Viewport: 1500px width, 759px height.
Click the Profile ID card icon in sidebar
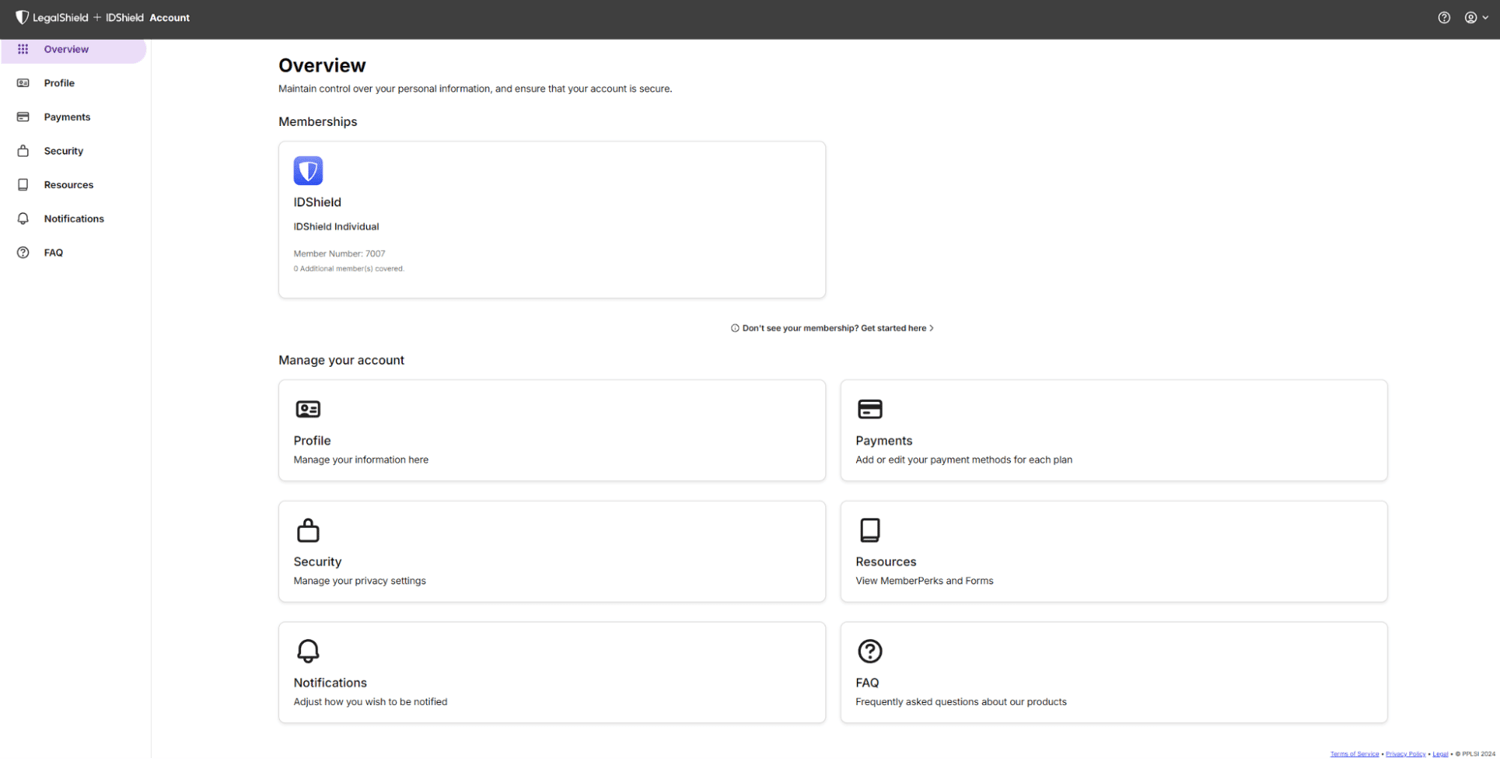point(23,83)
